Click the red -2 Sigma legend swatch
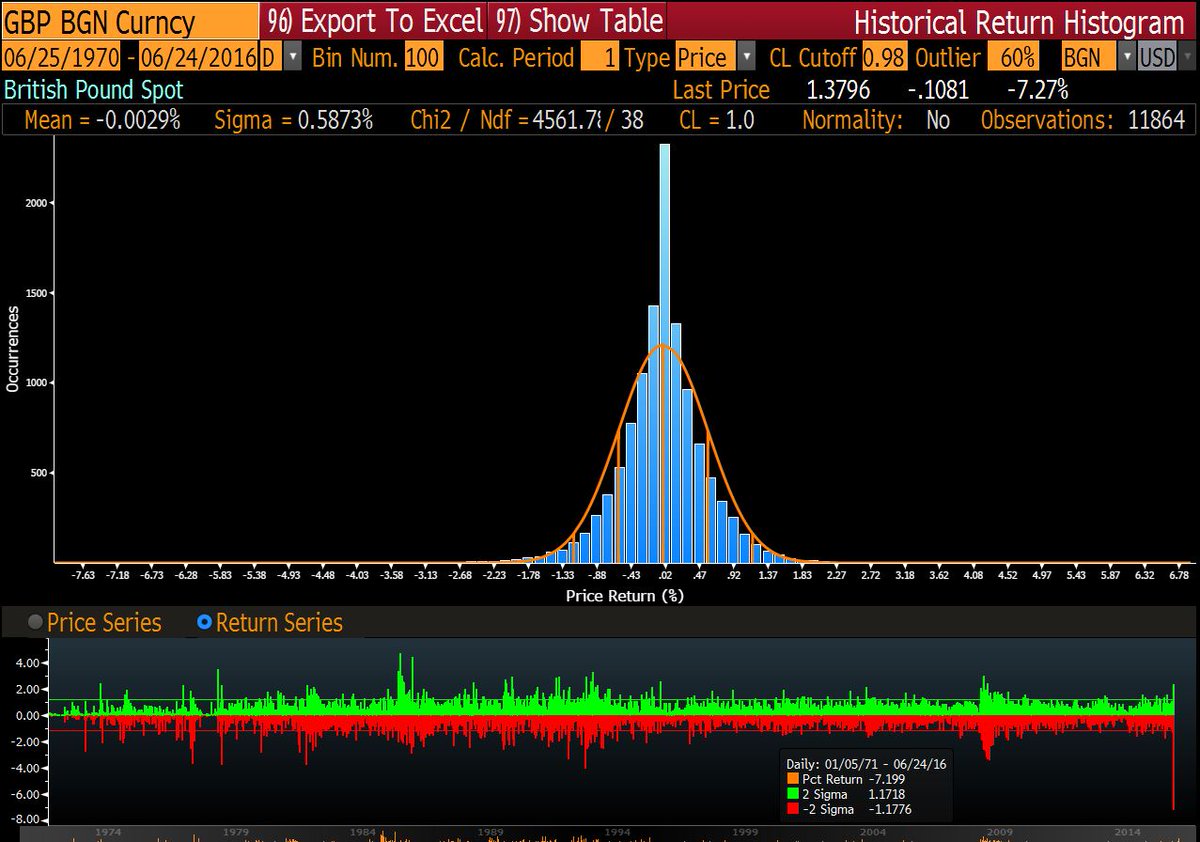 794,809
